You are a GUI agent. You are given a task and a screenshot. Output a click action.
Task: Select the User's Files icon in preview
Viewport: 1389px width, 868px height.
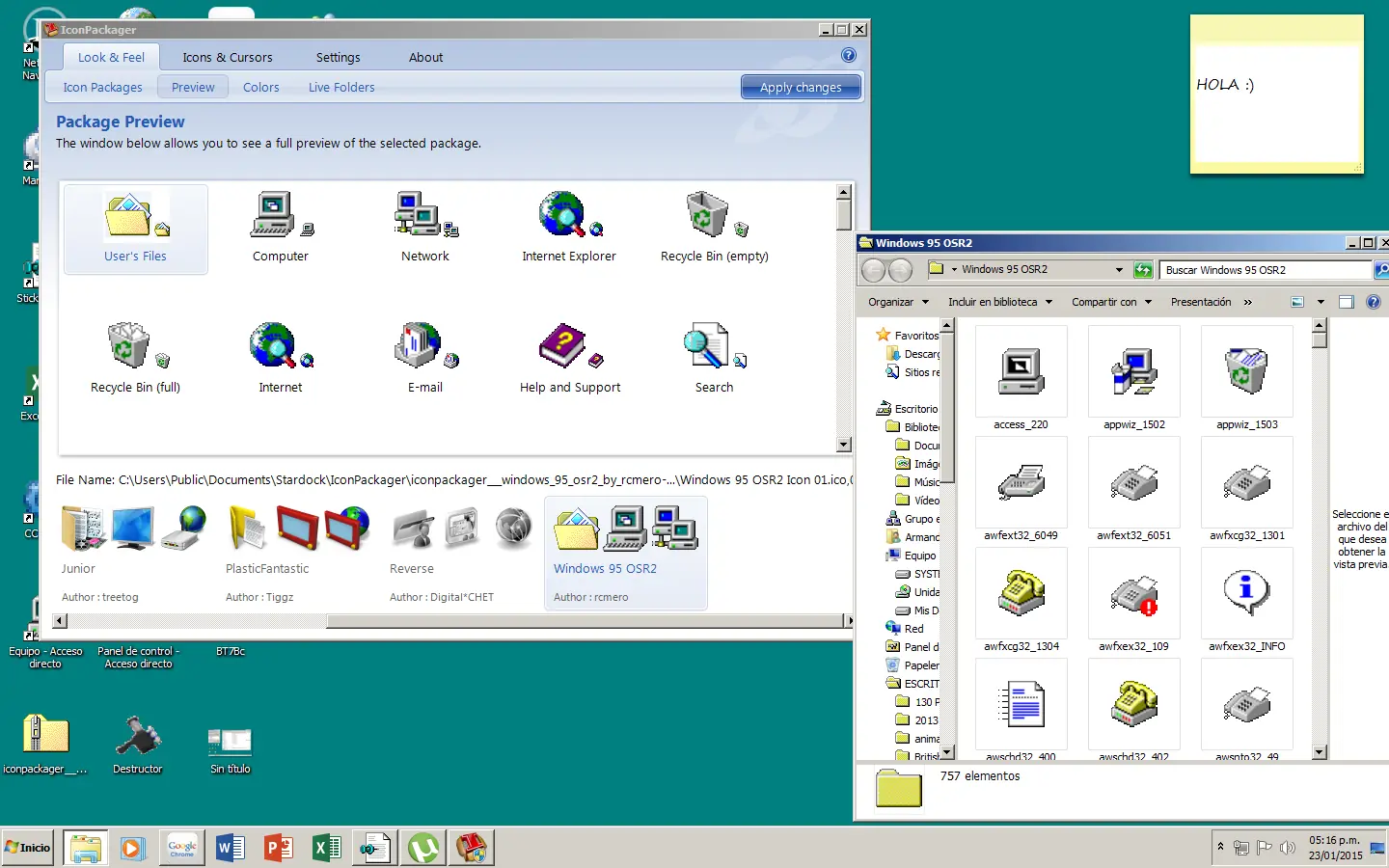(135, 229)
